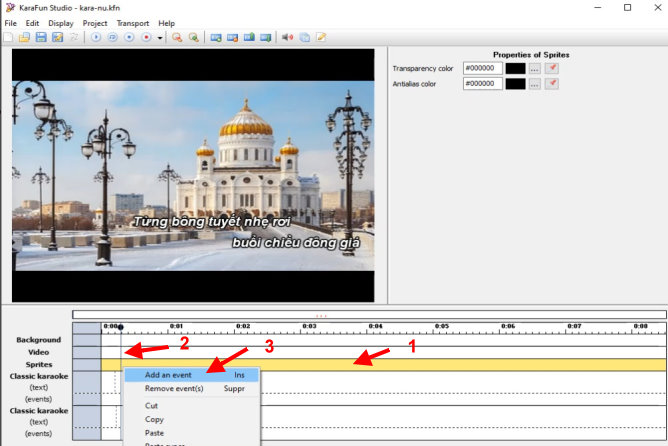Click the black Transparency color swatch
The image size is (668, 446).
point(515,68)
